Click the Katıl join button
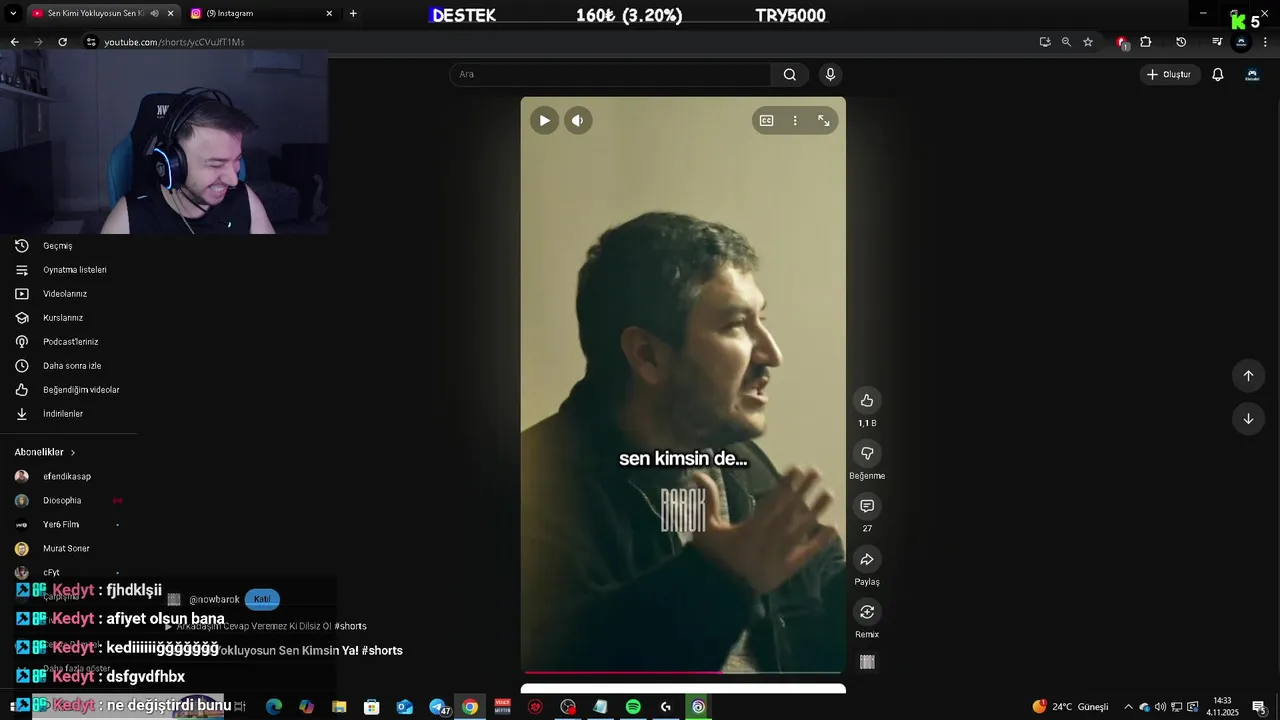This screenshot has height=720, width=1280. (262, 600)
